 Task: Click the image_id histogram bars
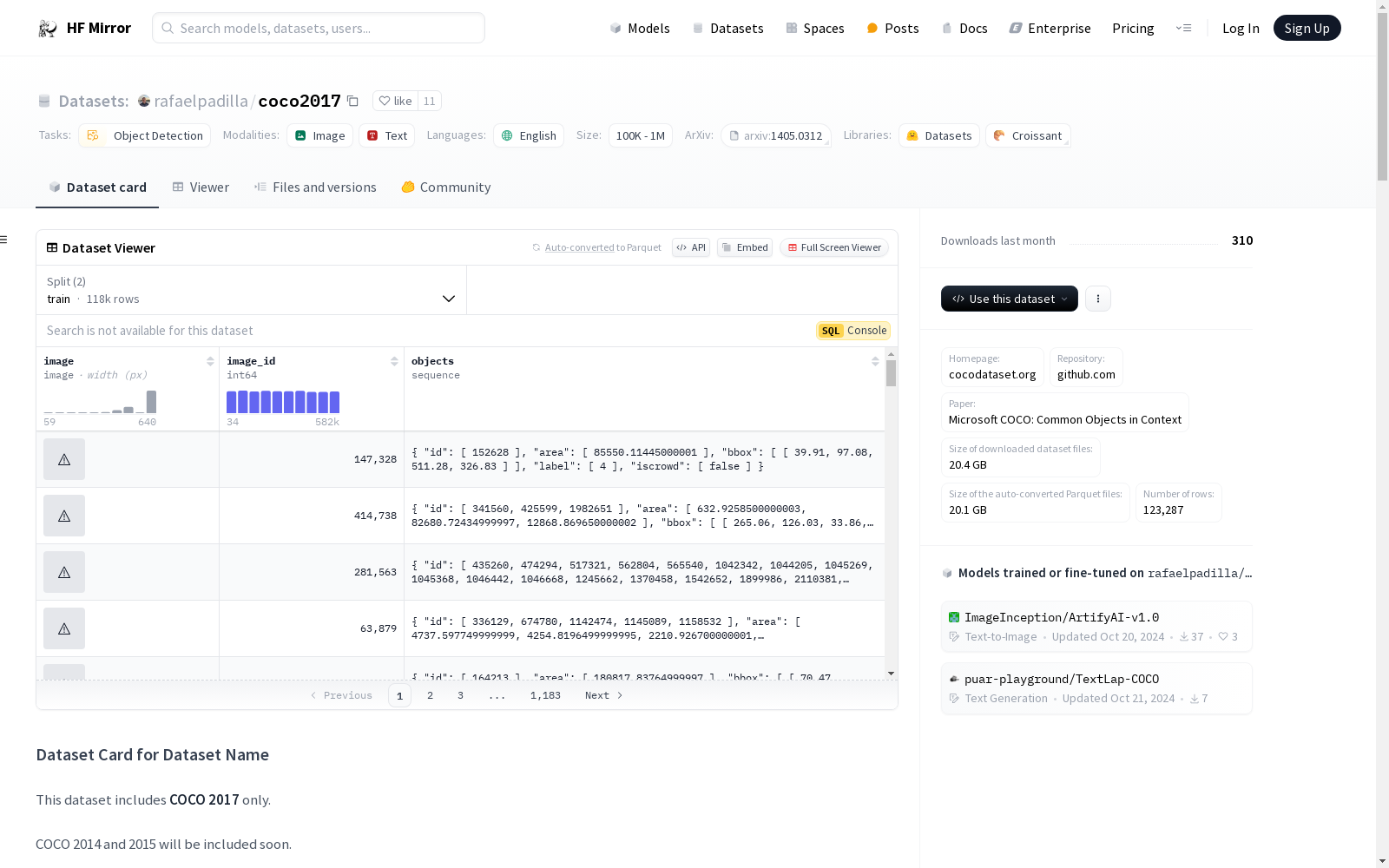point(283,402)
